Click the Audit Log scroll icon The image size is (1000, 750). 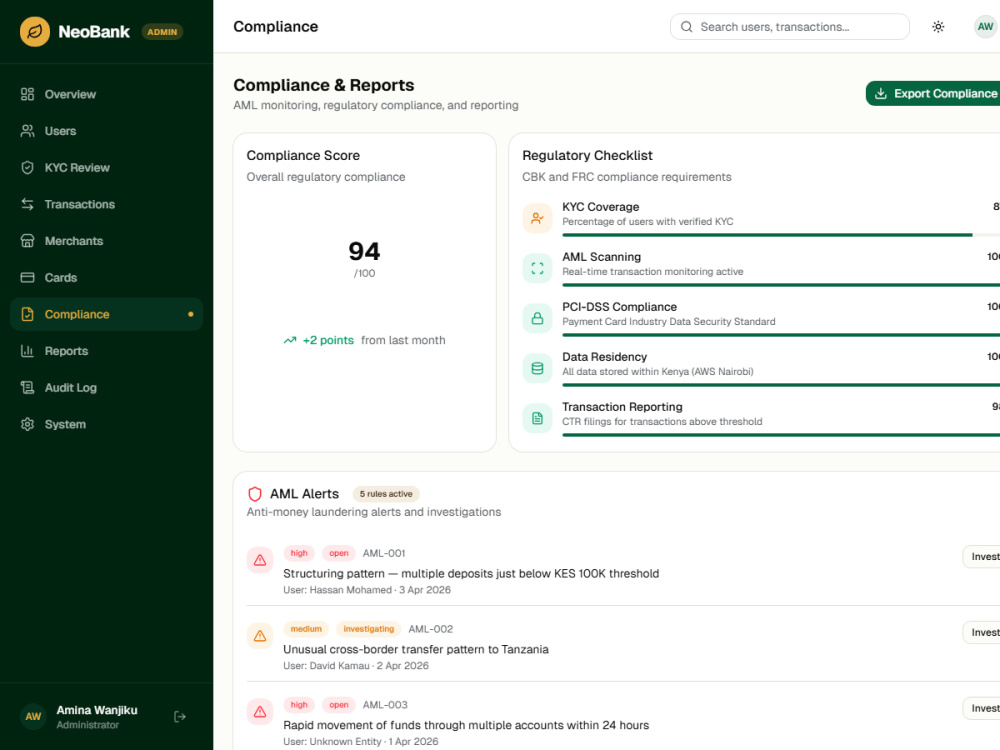27,388
